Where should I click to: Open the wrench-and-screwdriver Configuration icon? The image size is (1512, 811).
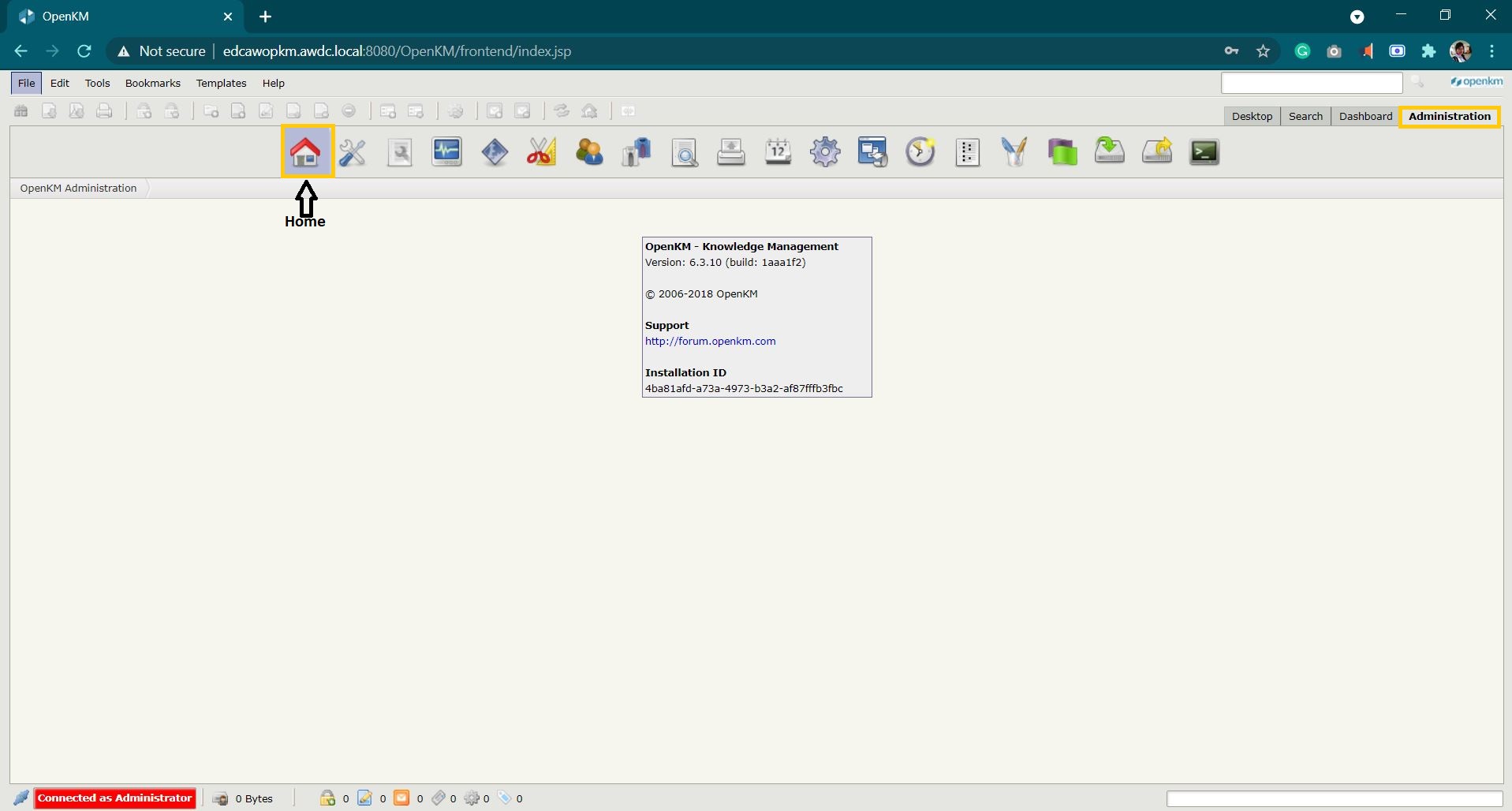coord(353,151)
